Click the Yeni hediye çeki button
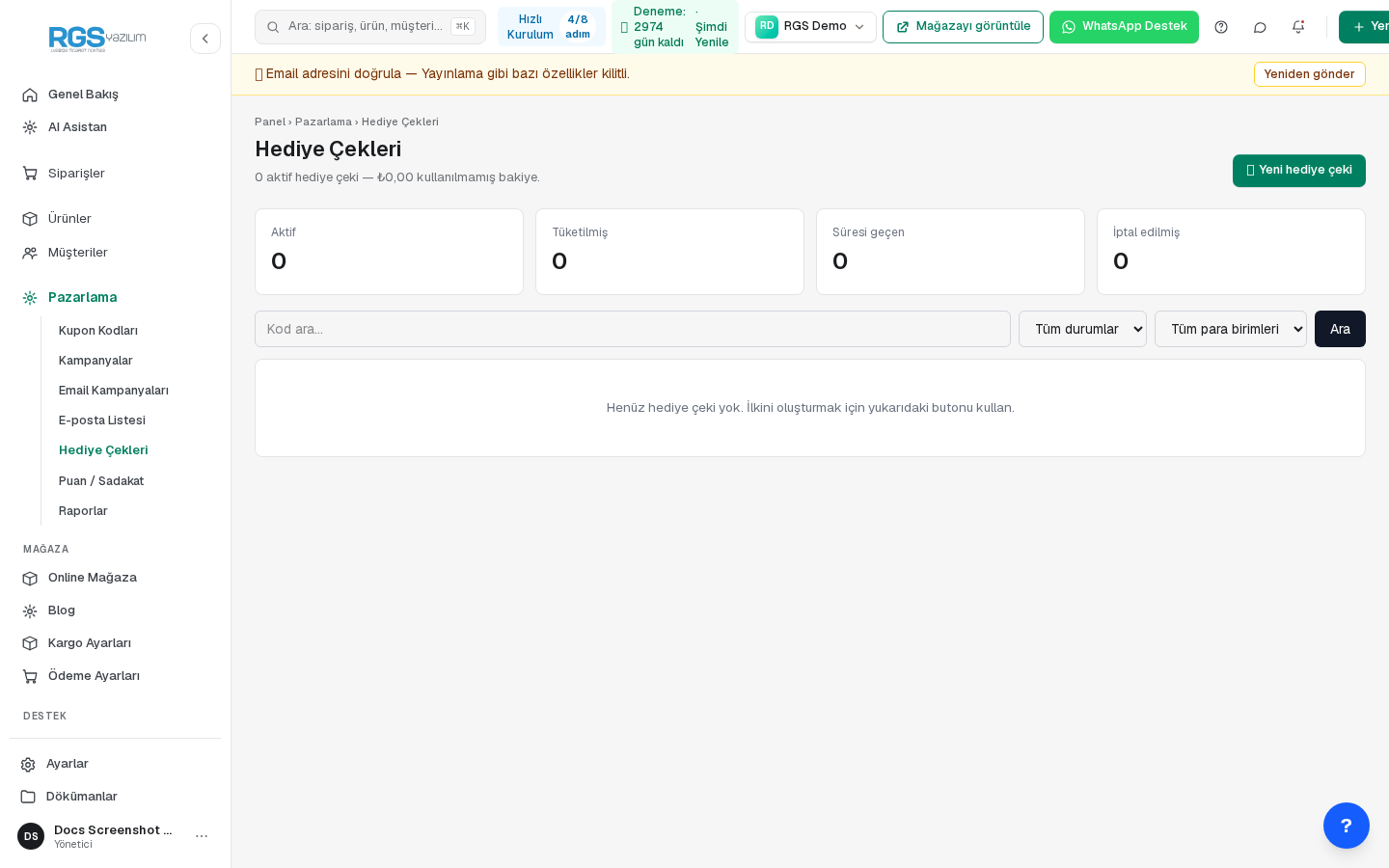Screen dimensions: 1389x868 [1299, 171]
